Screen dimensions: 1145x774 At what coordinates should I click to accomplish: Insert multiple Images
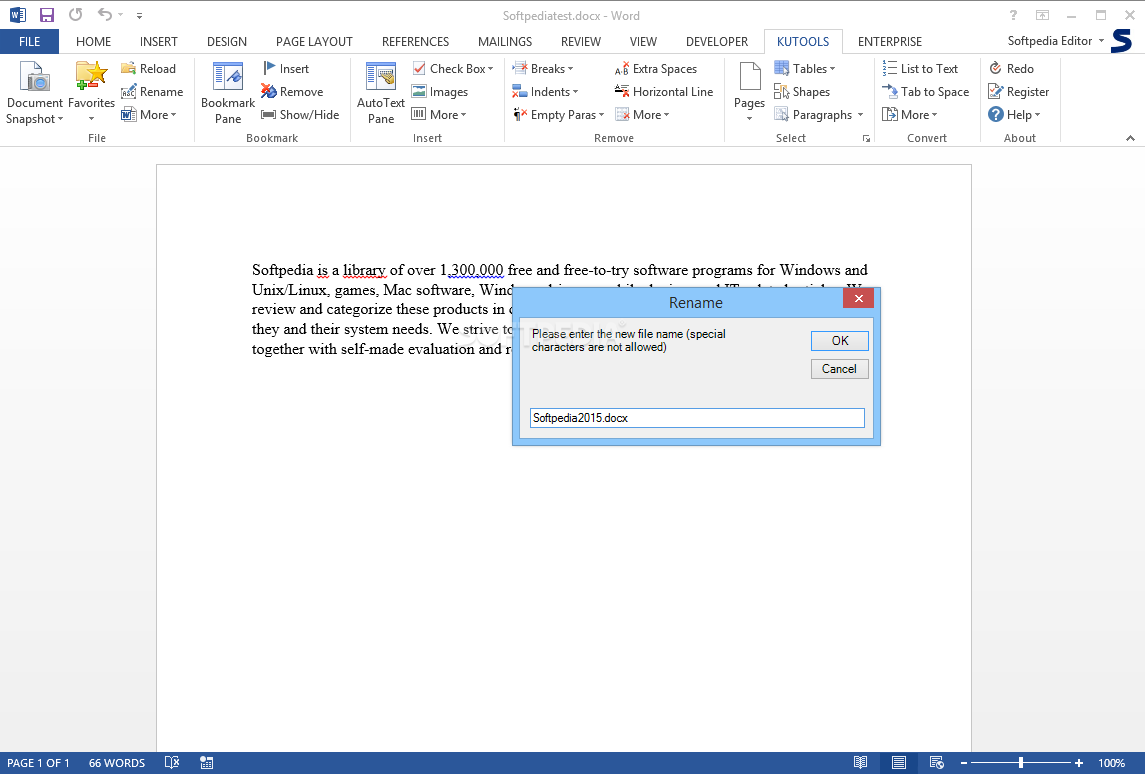point(440,92)
